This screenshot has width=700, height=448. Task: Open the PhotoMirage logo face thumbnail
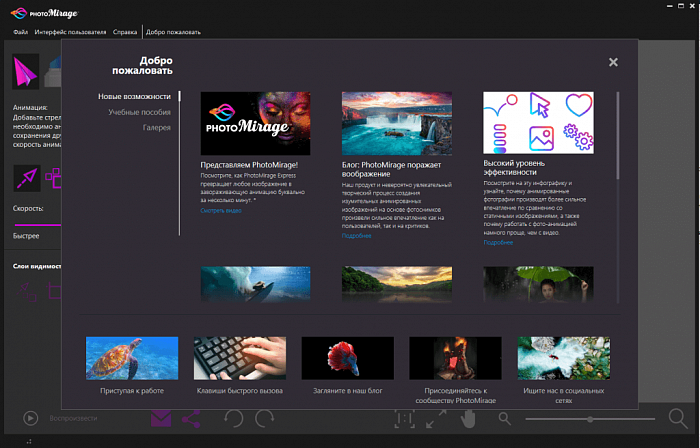pyautogui.click(x=255, y=123)
